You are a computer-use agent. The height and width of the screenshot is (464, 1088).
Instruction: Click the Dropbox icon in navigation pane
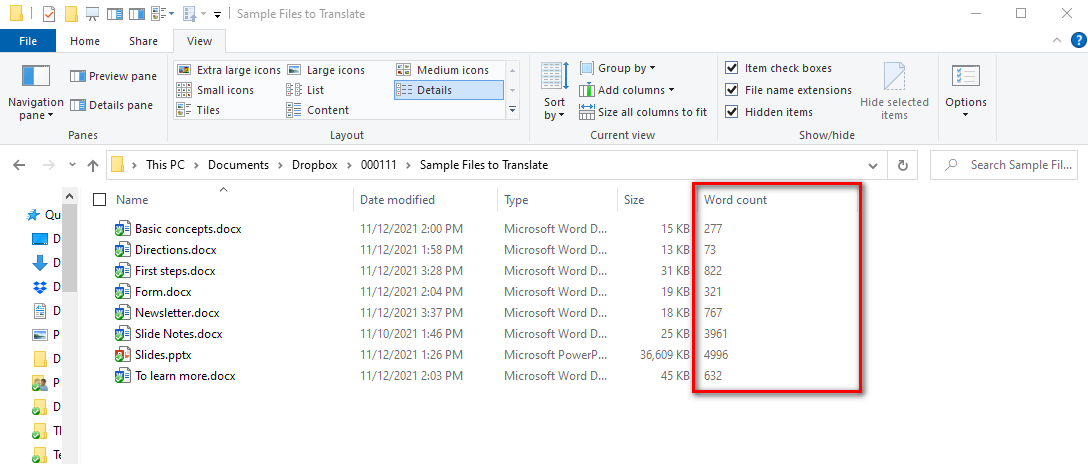[40, 286]
